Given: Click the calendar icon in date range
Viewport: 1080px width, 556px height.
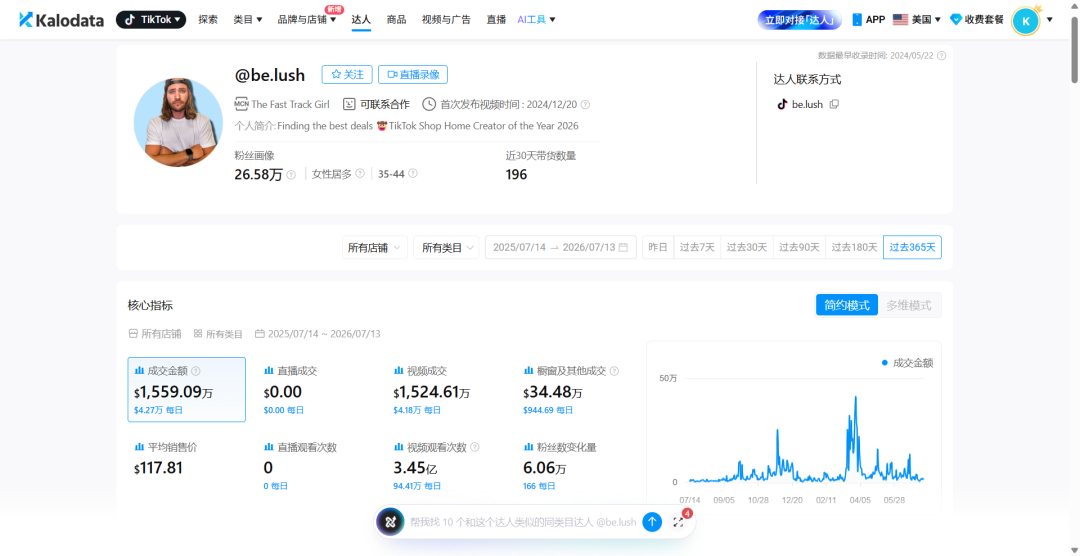Looking at the screenshot, I should click(x=623, y=247).
